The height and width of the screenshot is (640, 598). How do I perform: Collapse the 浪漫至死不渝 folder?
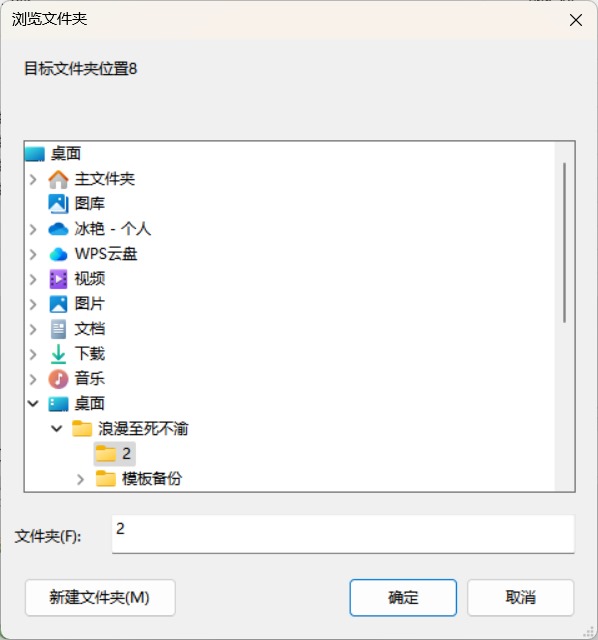(57, 429)
